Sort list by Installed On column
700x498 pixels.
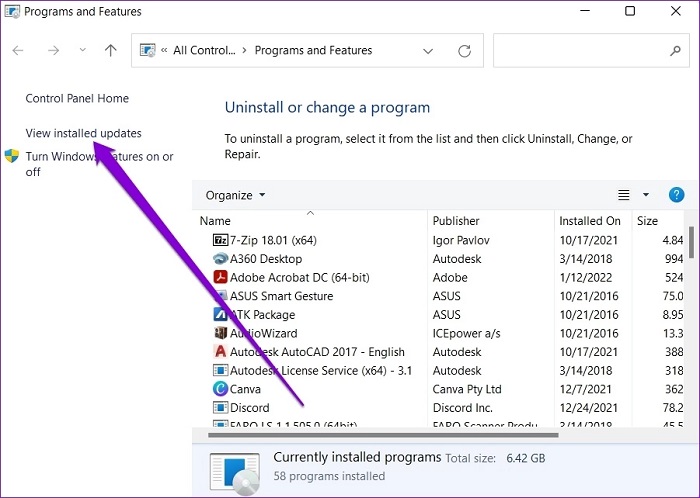pos(592,220)
